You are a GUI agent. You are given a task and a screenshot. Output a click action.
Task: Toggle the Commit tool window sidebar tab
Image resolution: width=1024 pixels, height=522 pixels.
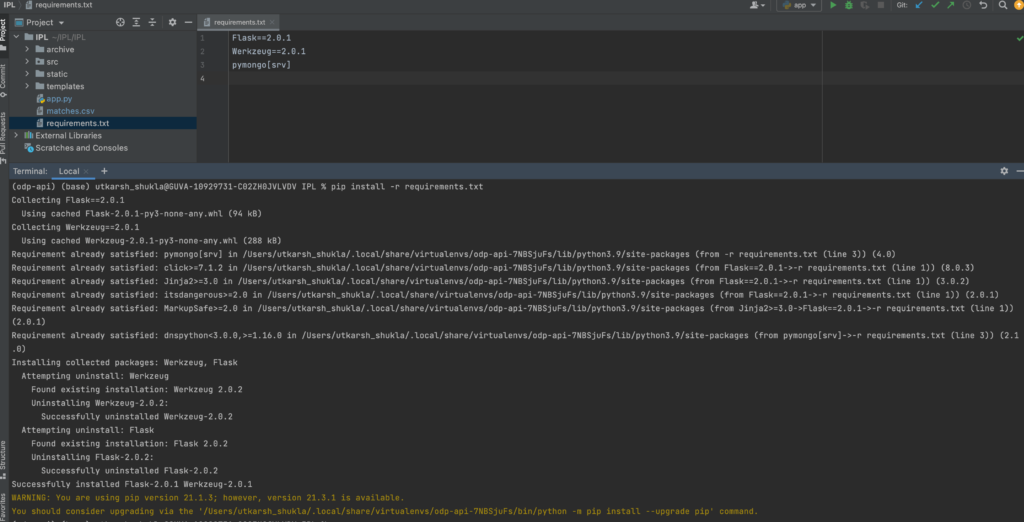click(x=4, y=76)
